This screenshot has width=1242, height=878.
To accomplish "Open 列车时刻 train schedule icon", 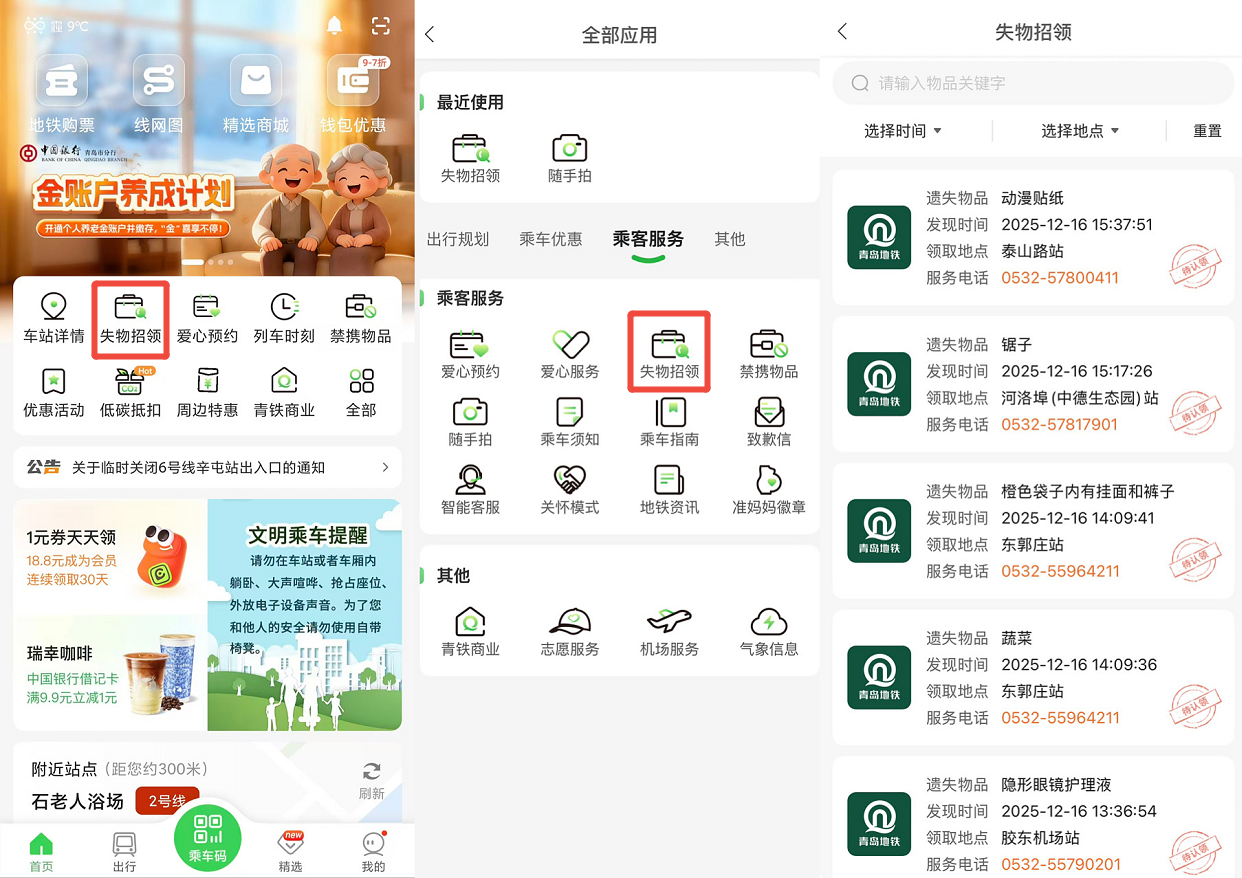I will coord(284,318).
